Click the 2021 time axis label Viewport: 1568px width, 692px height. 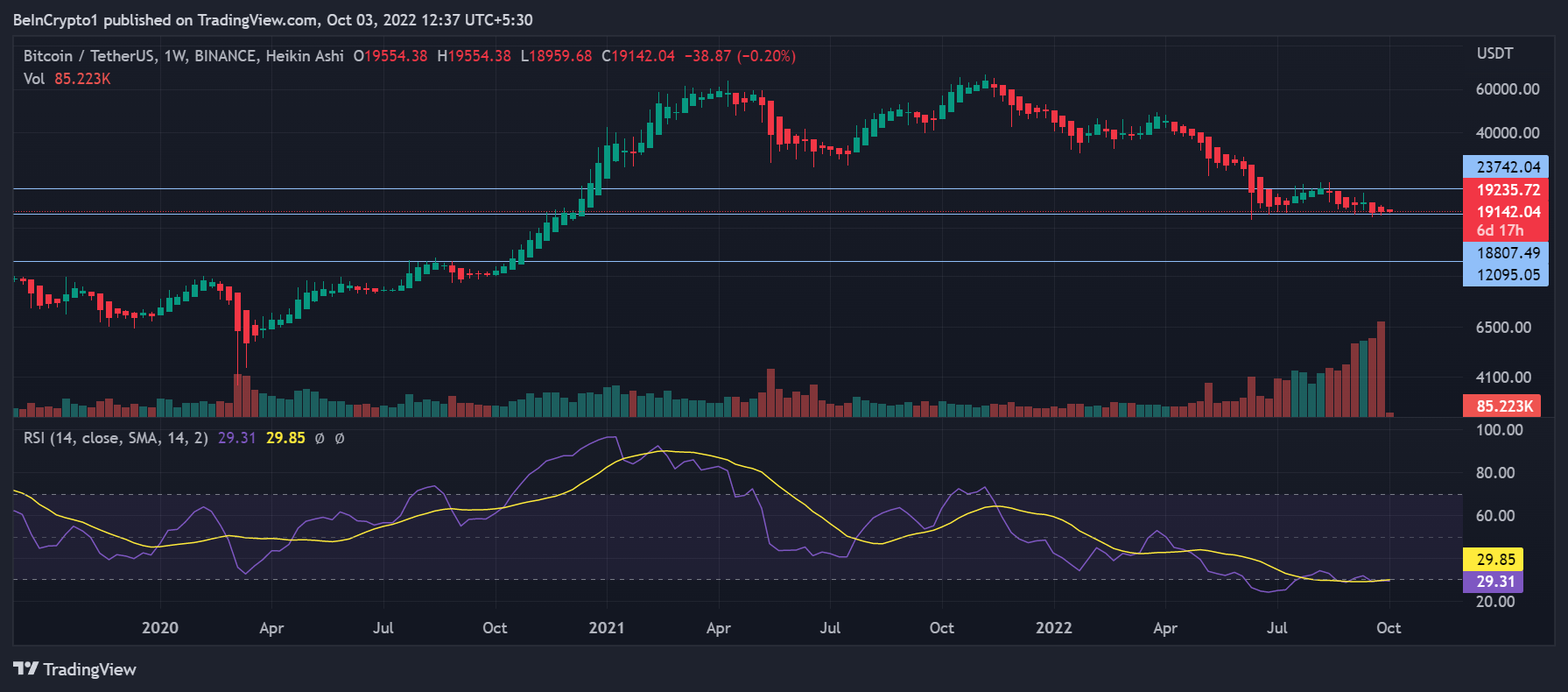607,628
